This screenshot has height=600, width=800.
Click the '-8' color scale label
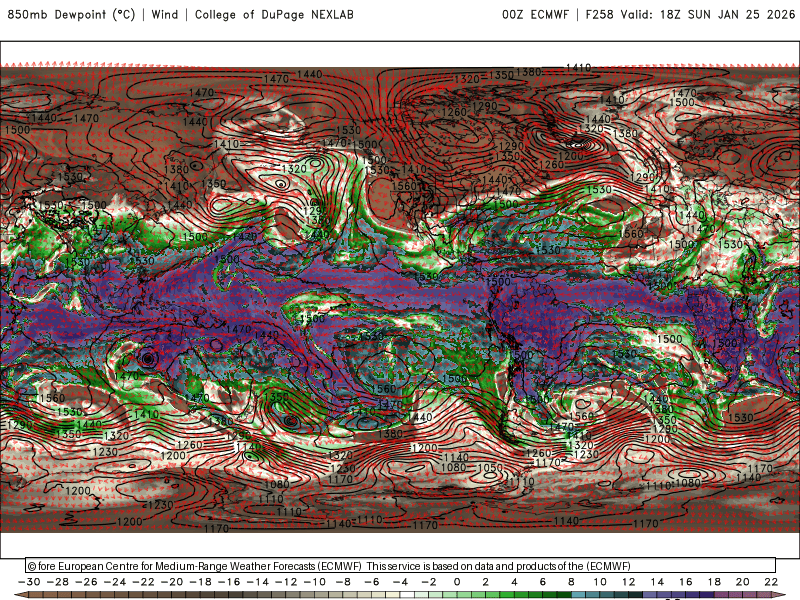coord(343,582)
